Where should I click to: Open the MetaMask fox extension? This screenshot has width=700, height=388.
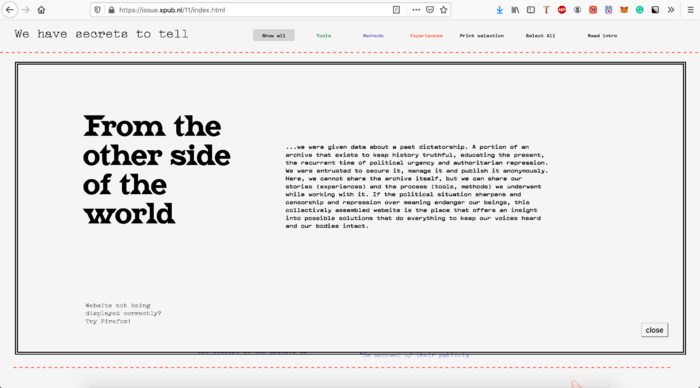[624, 10]
